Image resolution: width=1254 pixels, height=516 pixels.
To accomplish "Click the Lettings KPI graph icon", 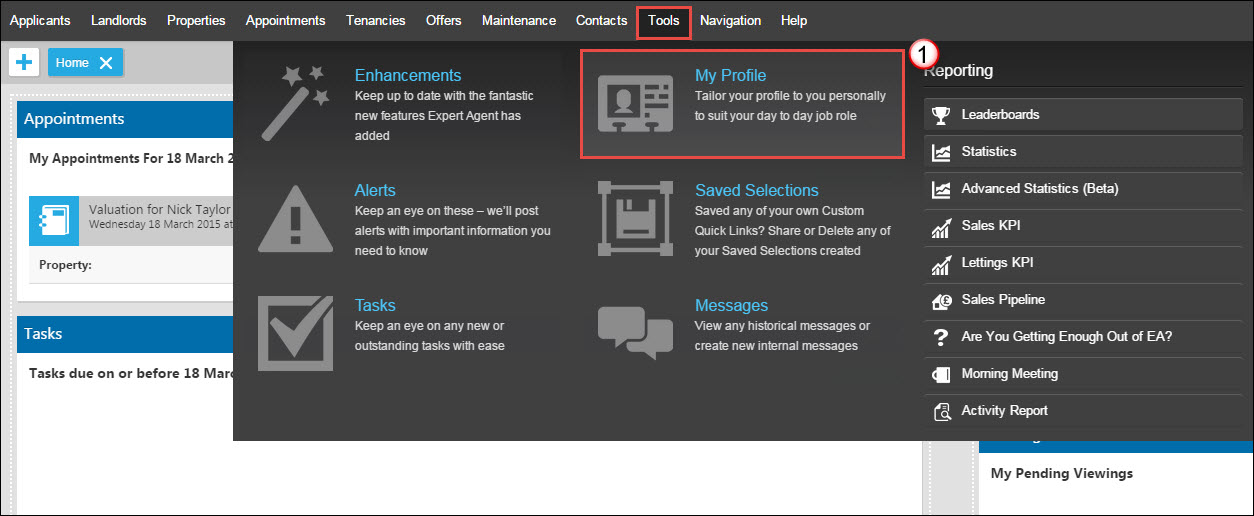I will pos(941,263).
